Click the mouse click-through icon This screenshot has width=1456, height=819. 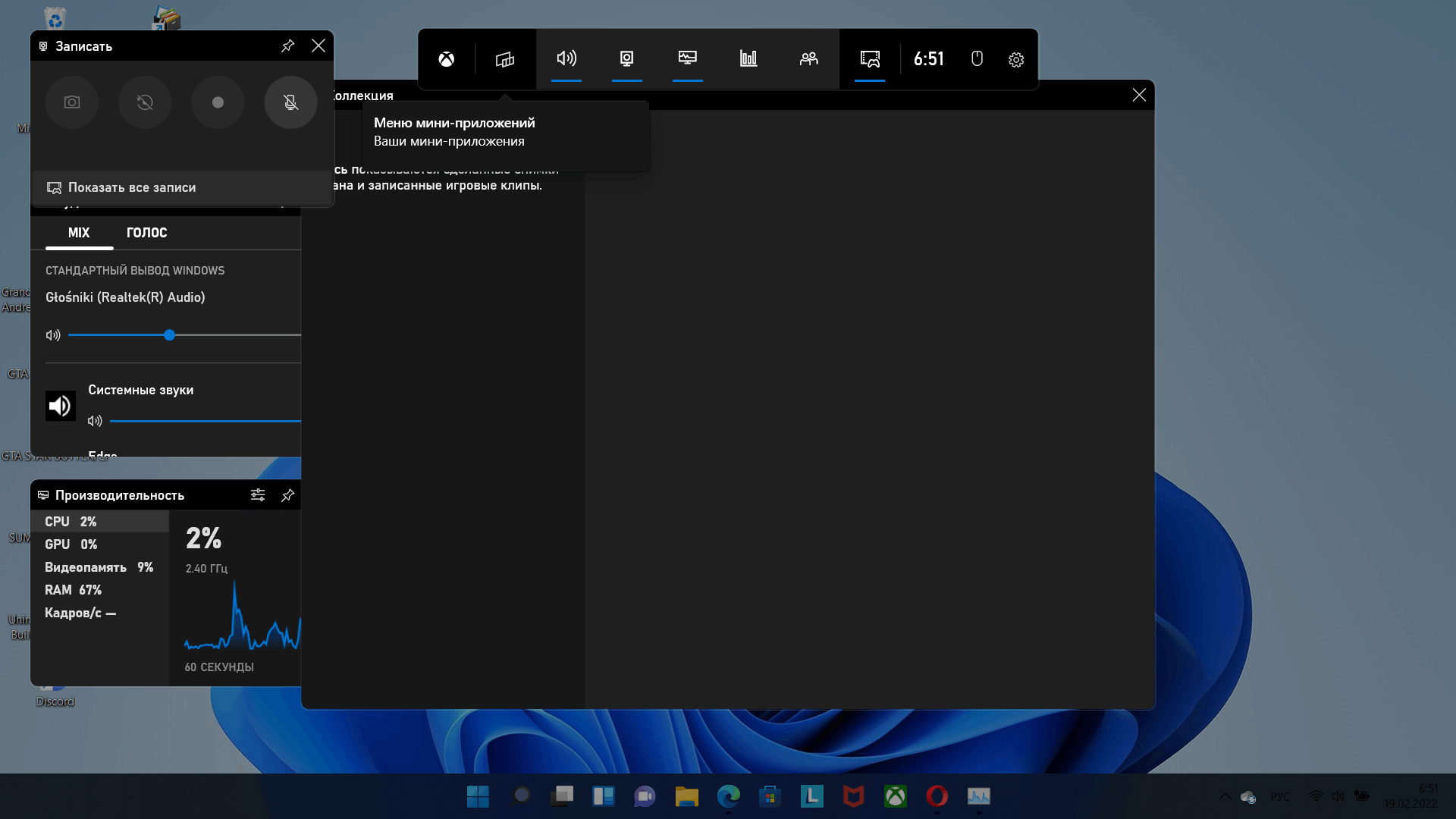[x=977, y=59]
